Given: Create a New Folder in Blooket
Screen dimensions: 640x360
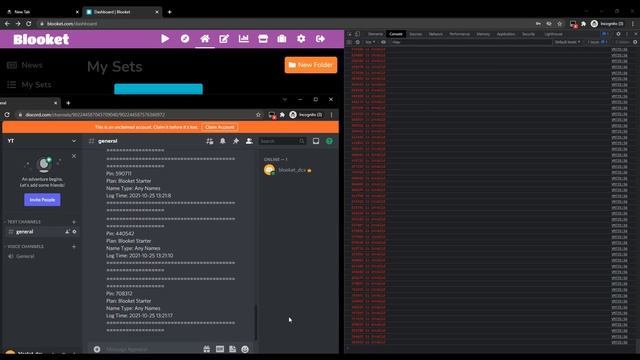Looking at the screenshot, I should pyautogui.click(x=311, y=65).
